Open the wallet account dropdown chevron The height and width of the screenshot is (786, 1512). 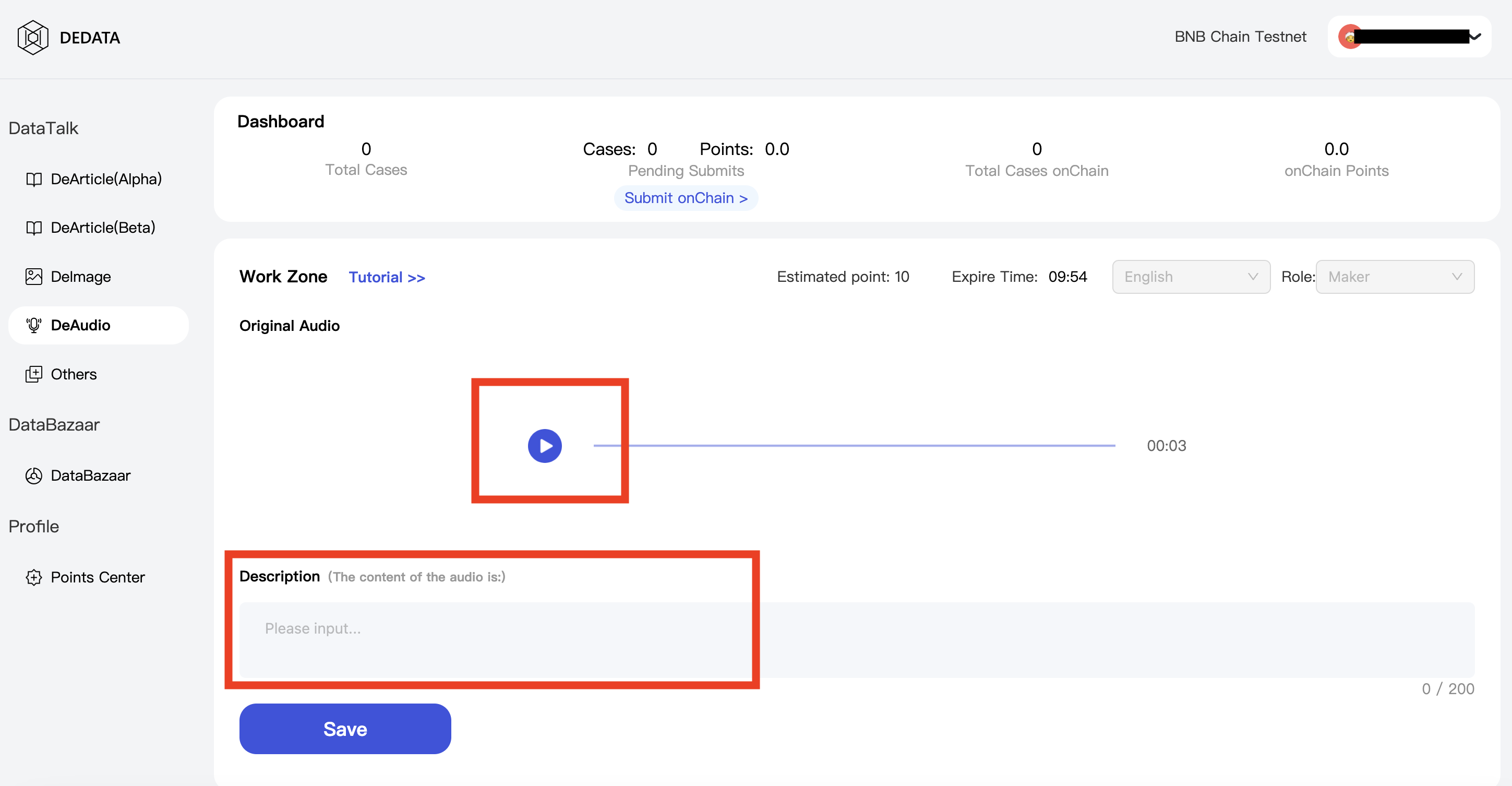point(1475,37)
